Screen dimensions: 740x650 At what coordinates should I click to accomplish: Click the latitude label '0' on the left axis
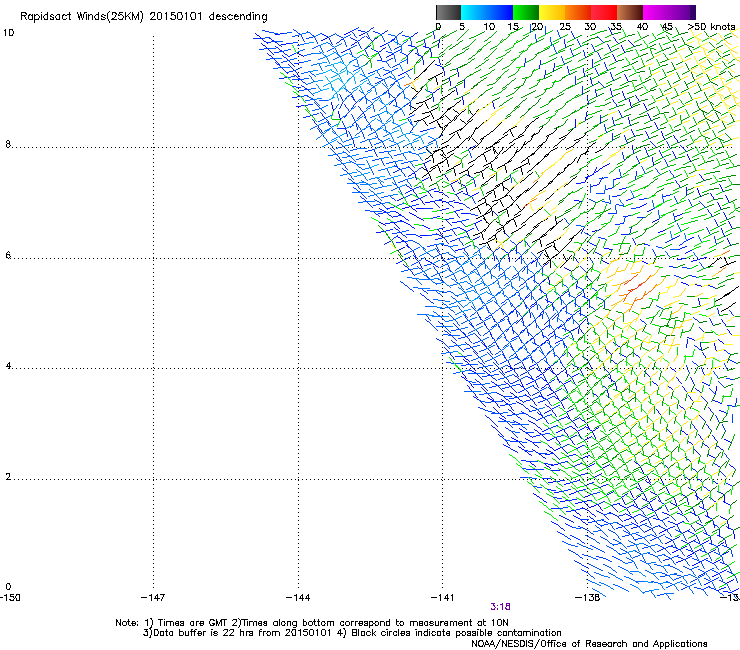tap(8, 587)
